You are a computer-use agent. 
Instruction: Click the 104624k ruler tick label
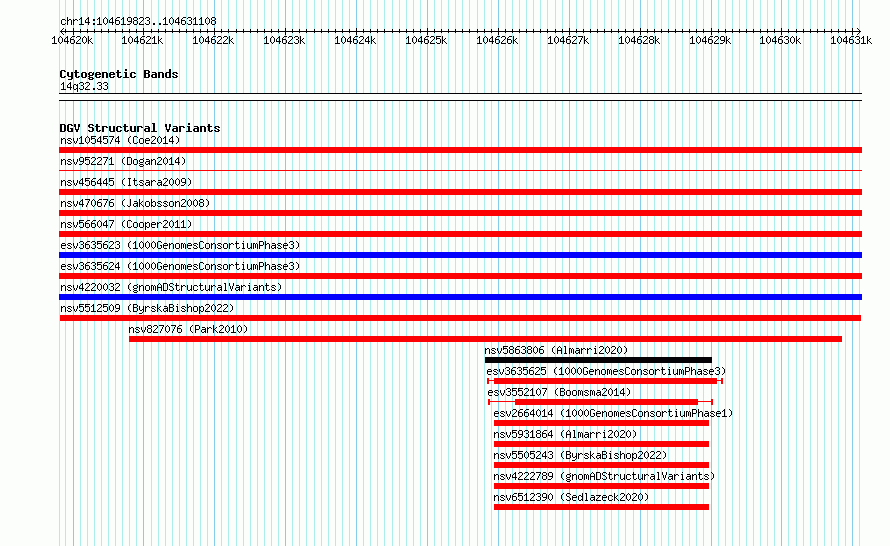(x=355, y=40)
